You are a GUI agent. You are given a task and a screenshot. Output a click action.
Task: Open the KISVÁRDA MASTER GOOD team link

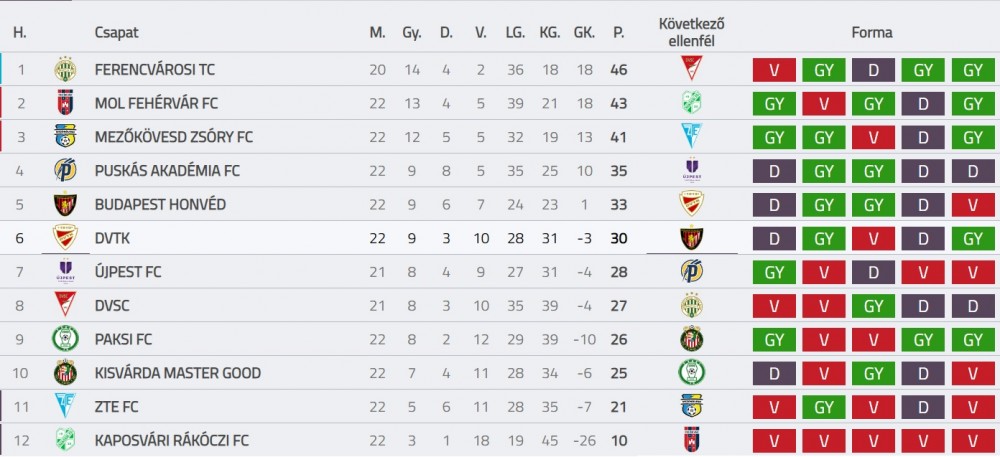coord(177,373)
